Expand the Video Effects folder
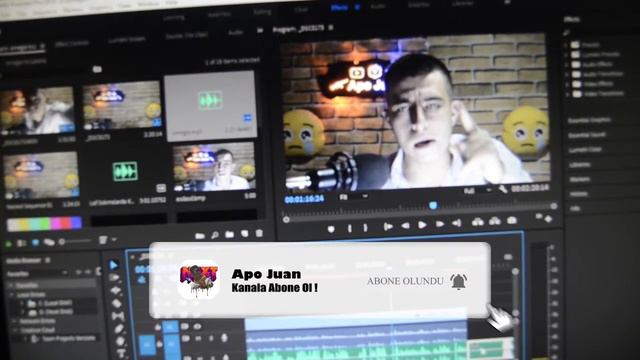Viewport: 640px width, 360px height. click(567, 84)
